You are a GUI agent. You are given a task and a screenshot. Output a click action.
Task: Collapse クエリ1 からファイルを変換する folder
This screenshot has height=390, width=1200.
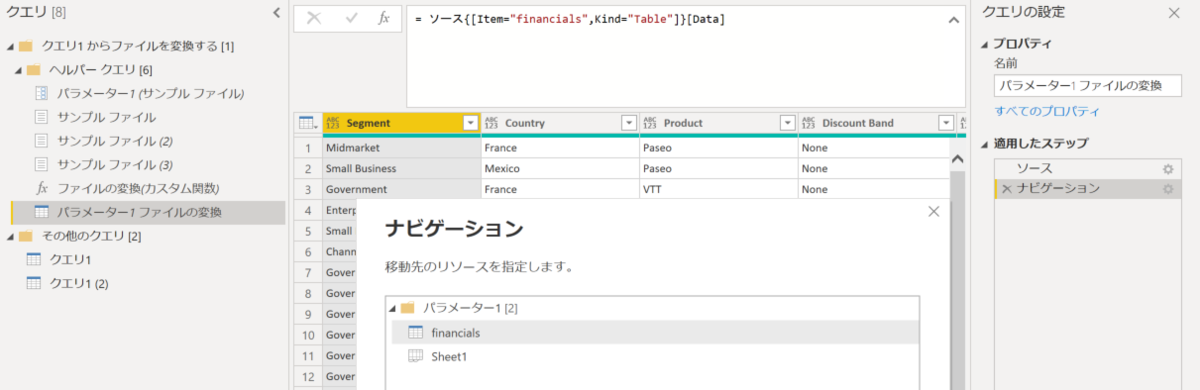[9, 46]
